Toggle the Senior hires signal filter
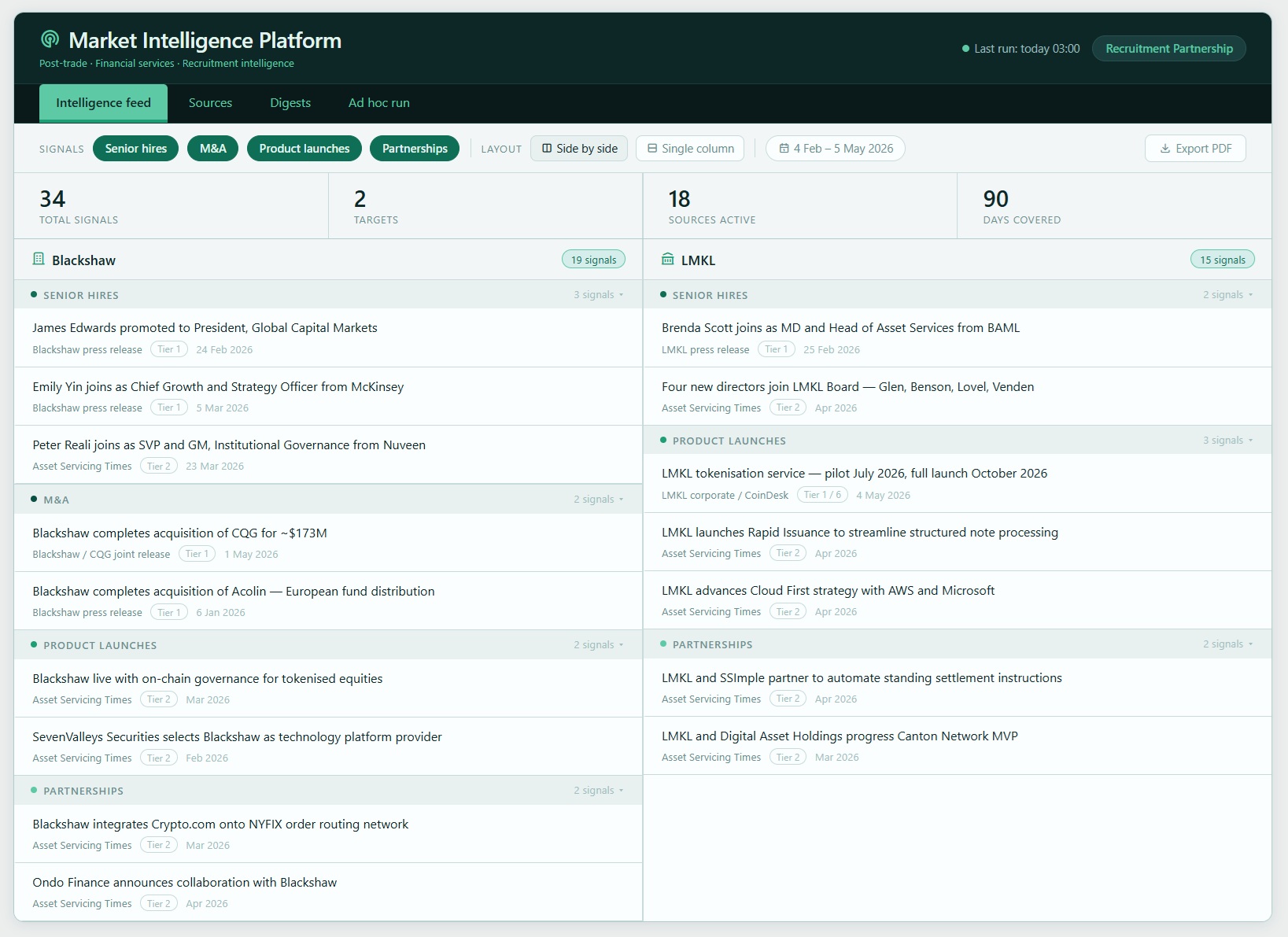This screenshot has width=1288, height=937. tap(136, 149)
